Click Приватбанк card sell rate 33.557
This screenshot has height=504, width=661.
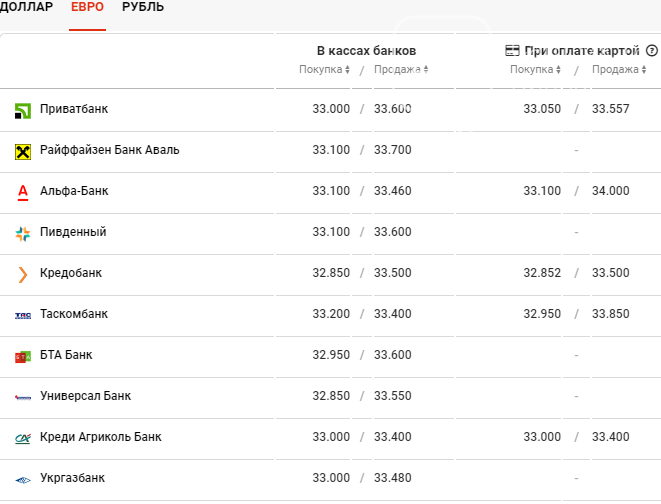[x=610, y=109]
